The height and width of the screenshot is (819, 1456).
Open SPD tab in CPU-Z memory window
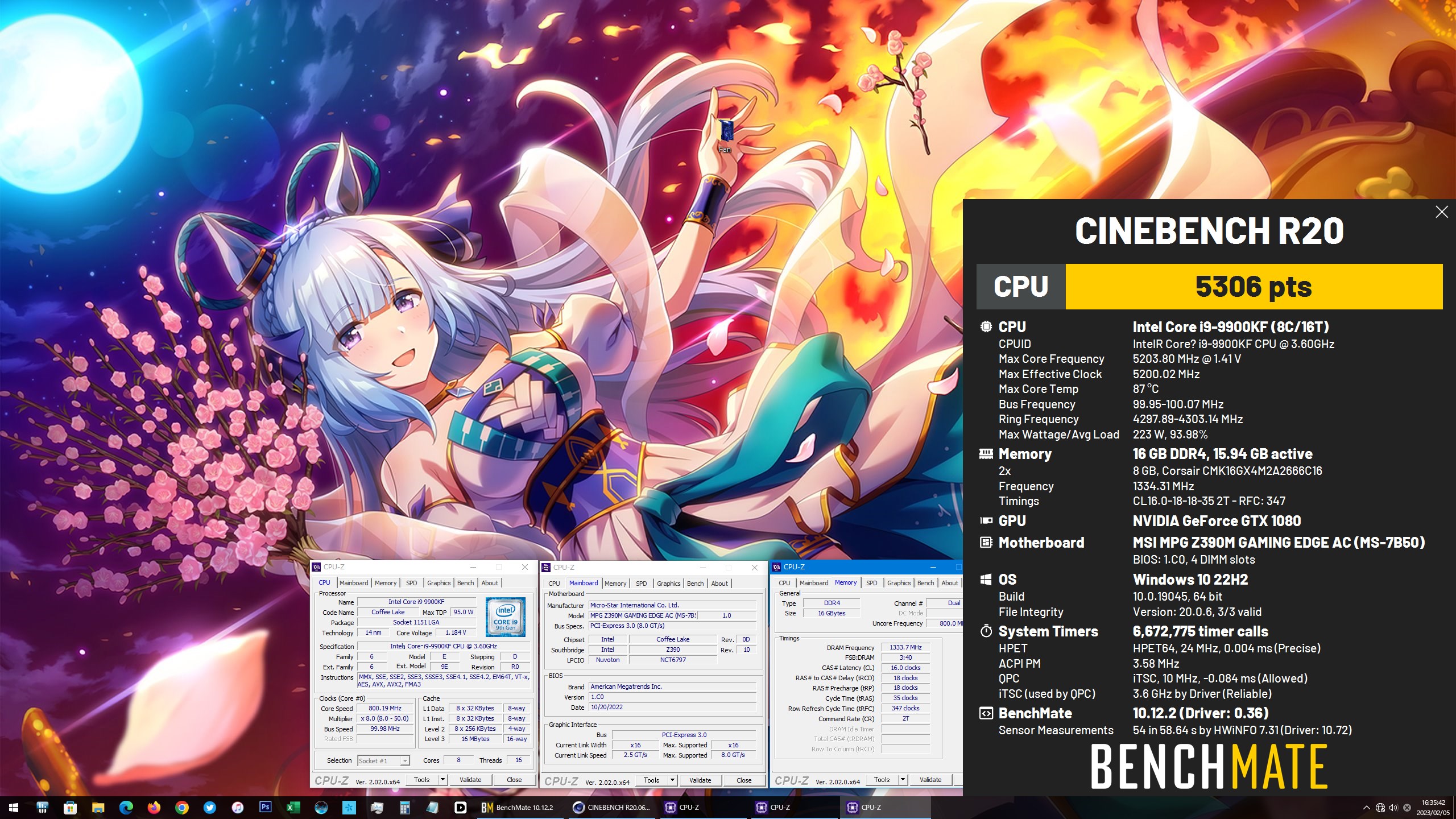pyautogui.click(x=872, y=583)
